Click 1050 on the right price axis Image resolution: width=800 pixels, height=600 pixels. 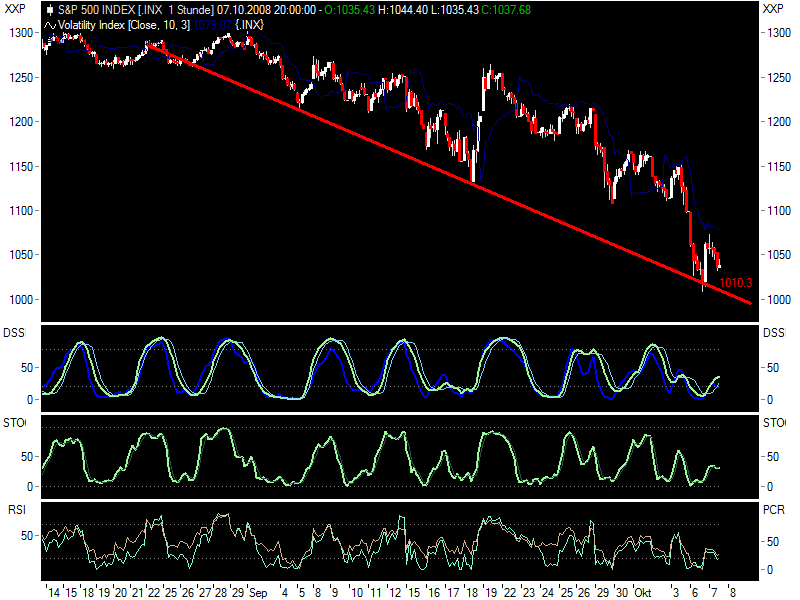pyautogui.click(x=779, y=255)
